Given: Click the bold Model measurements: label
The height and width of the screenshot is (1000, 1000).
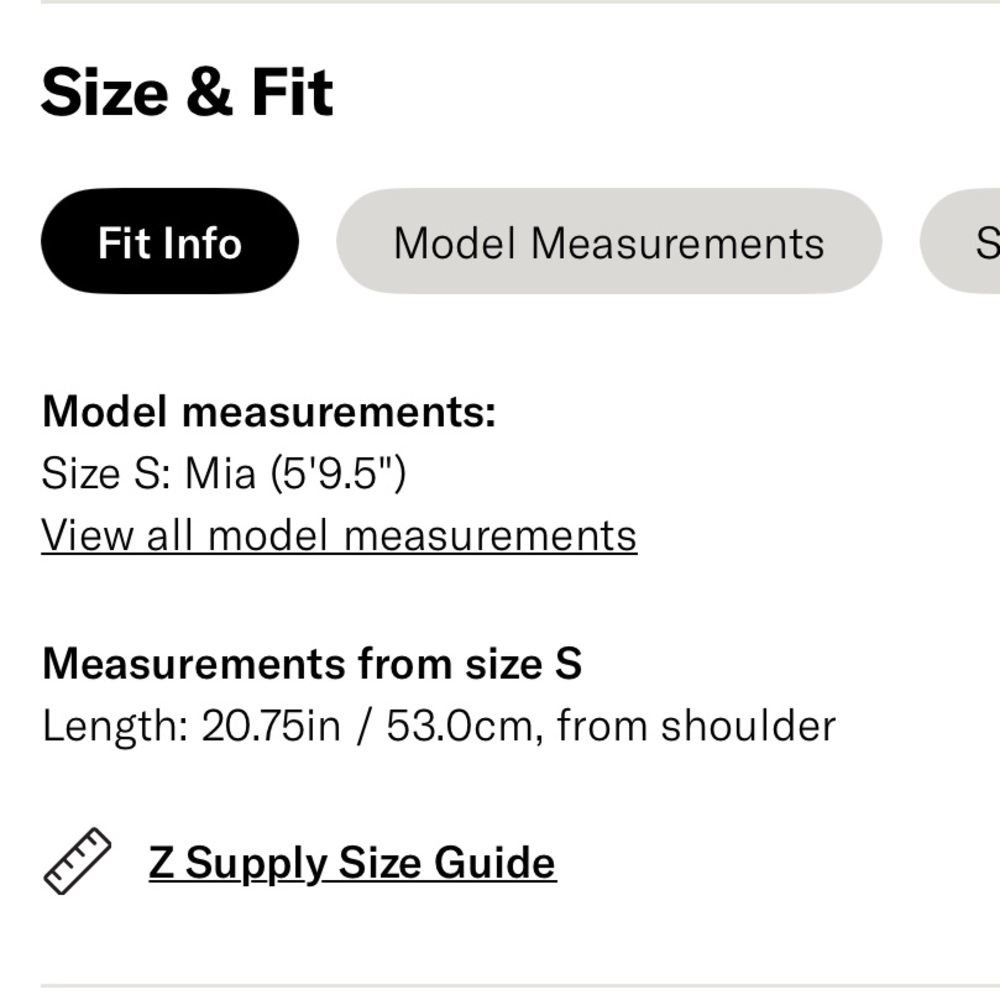Looking at the screenshot, I should (268, 411).
